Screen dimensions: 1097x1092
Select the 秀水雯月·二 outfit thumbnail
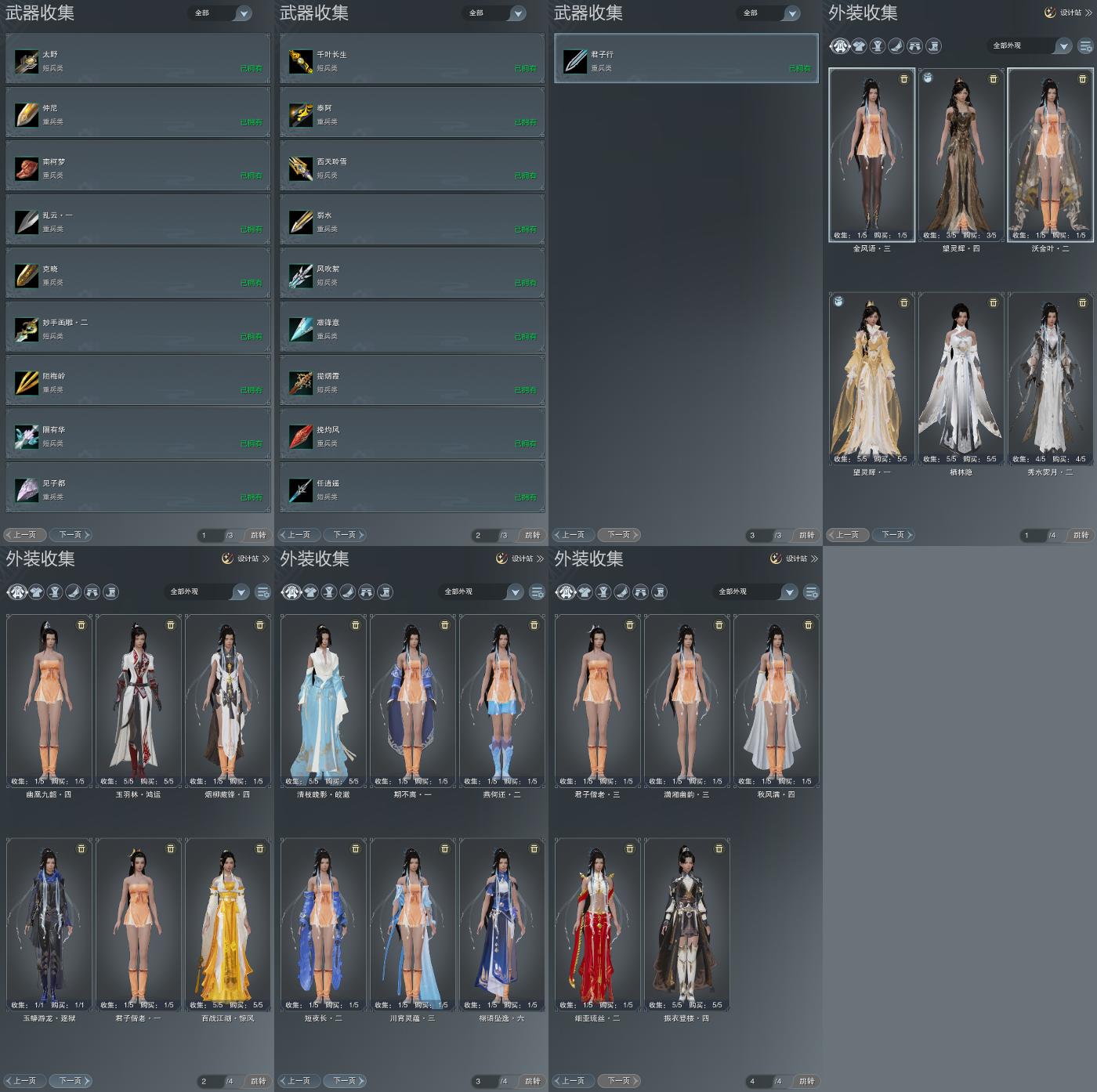pos(1050,378)
